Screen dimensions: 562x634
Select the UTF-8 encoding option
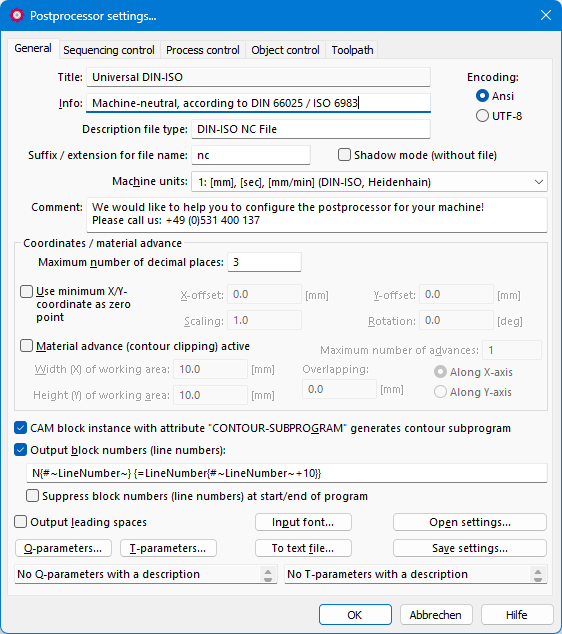click(x=482, y=116)
